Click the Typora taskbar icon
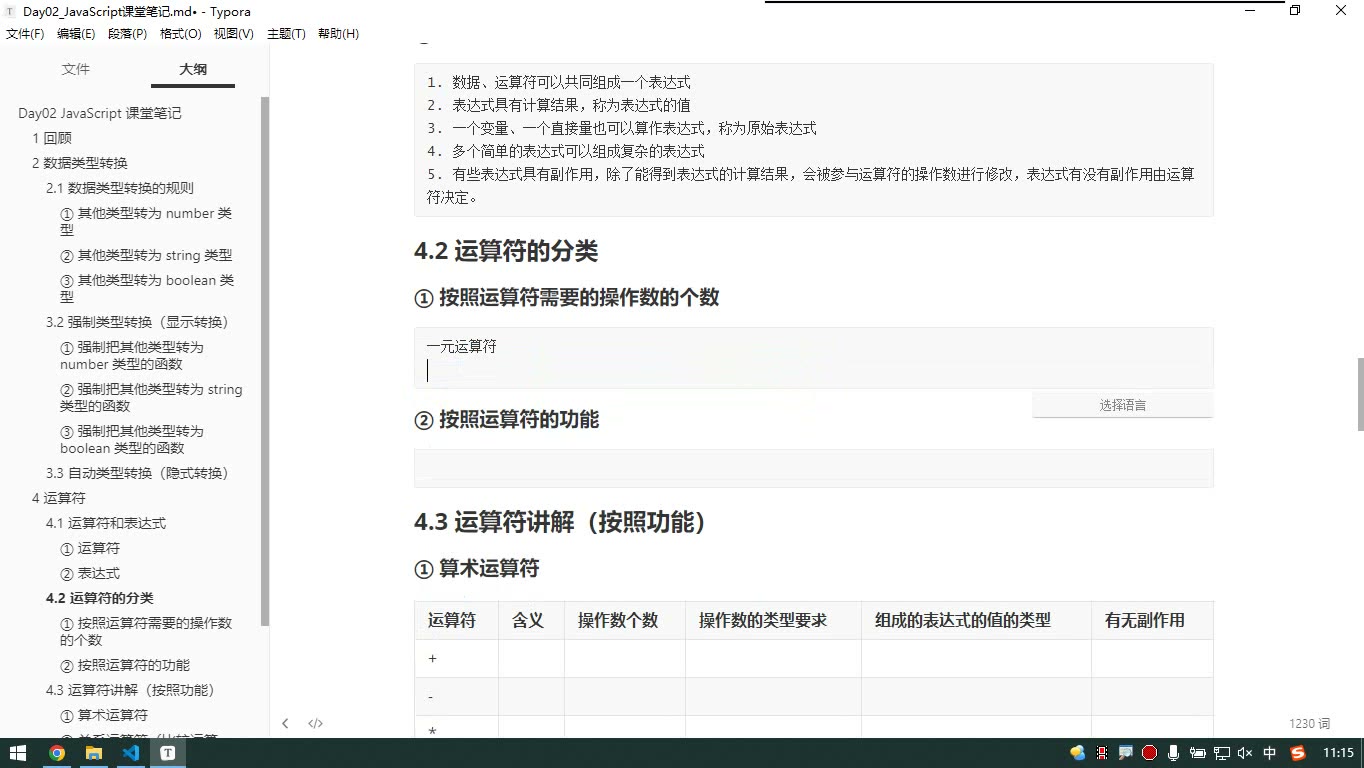1364x768 pixels. click(x=168, y=753)
